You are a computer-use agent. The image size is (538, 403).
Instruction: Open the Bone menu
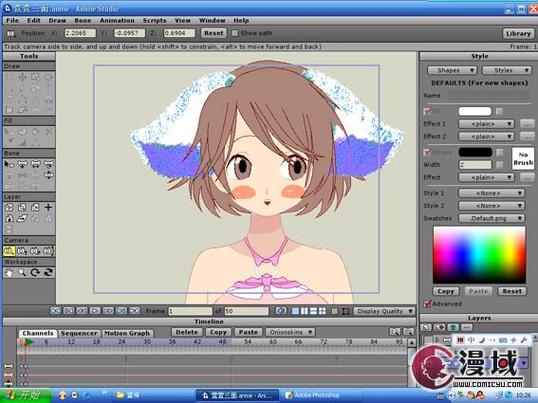tap(83, 21)
